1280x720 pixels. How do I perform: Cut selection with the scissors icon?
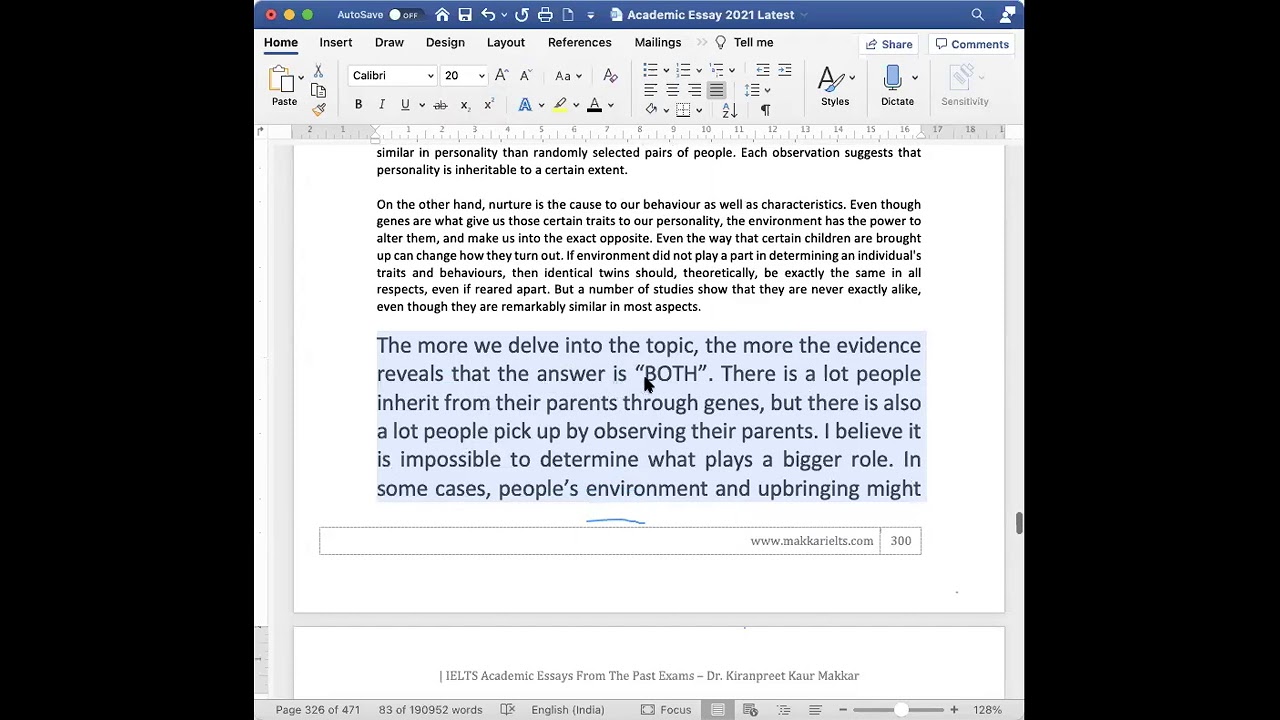(x=318, y=72)
